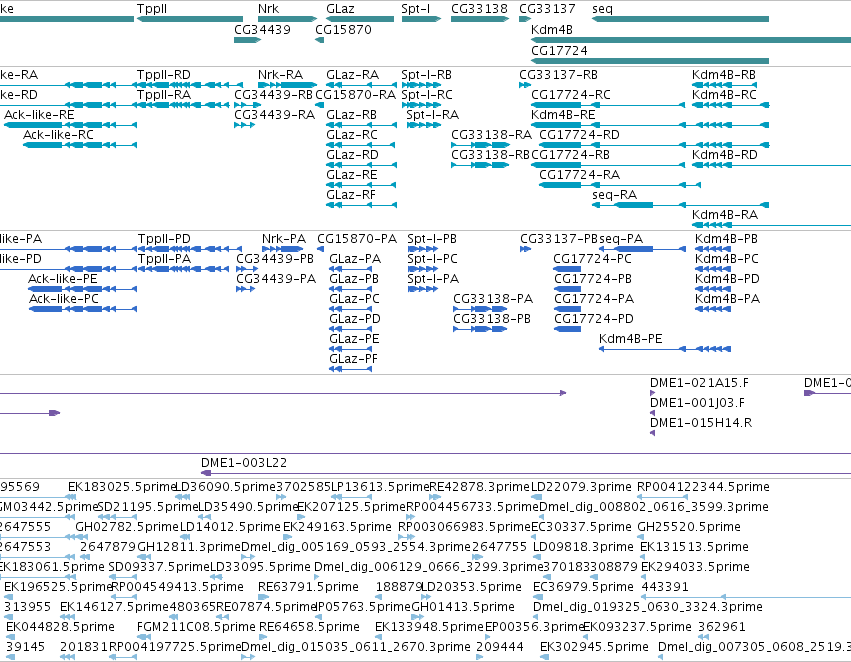851x662 pixels.
Task: Select the GLaz gene label
Action: (340, 9)
